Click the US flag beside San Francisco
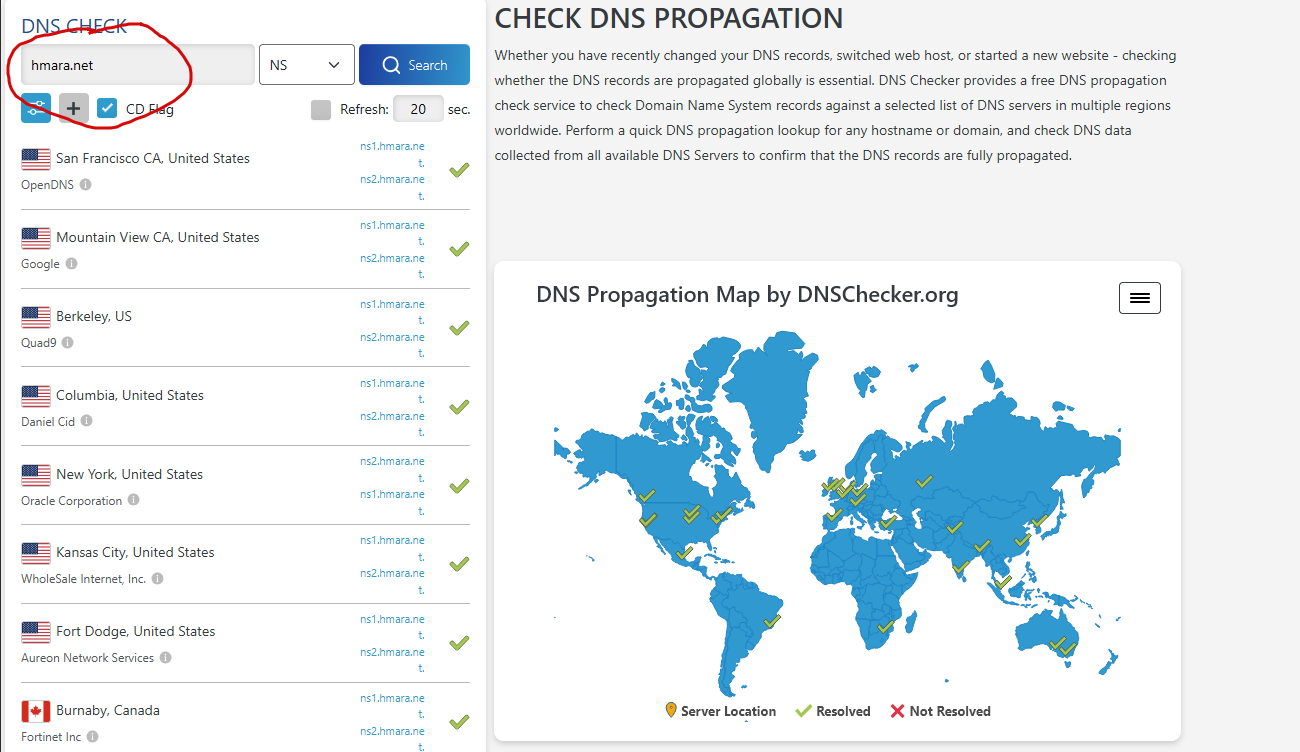This screenshot has height=752, width=1300. click(x=36, y=159)
